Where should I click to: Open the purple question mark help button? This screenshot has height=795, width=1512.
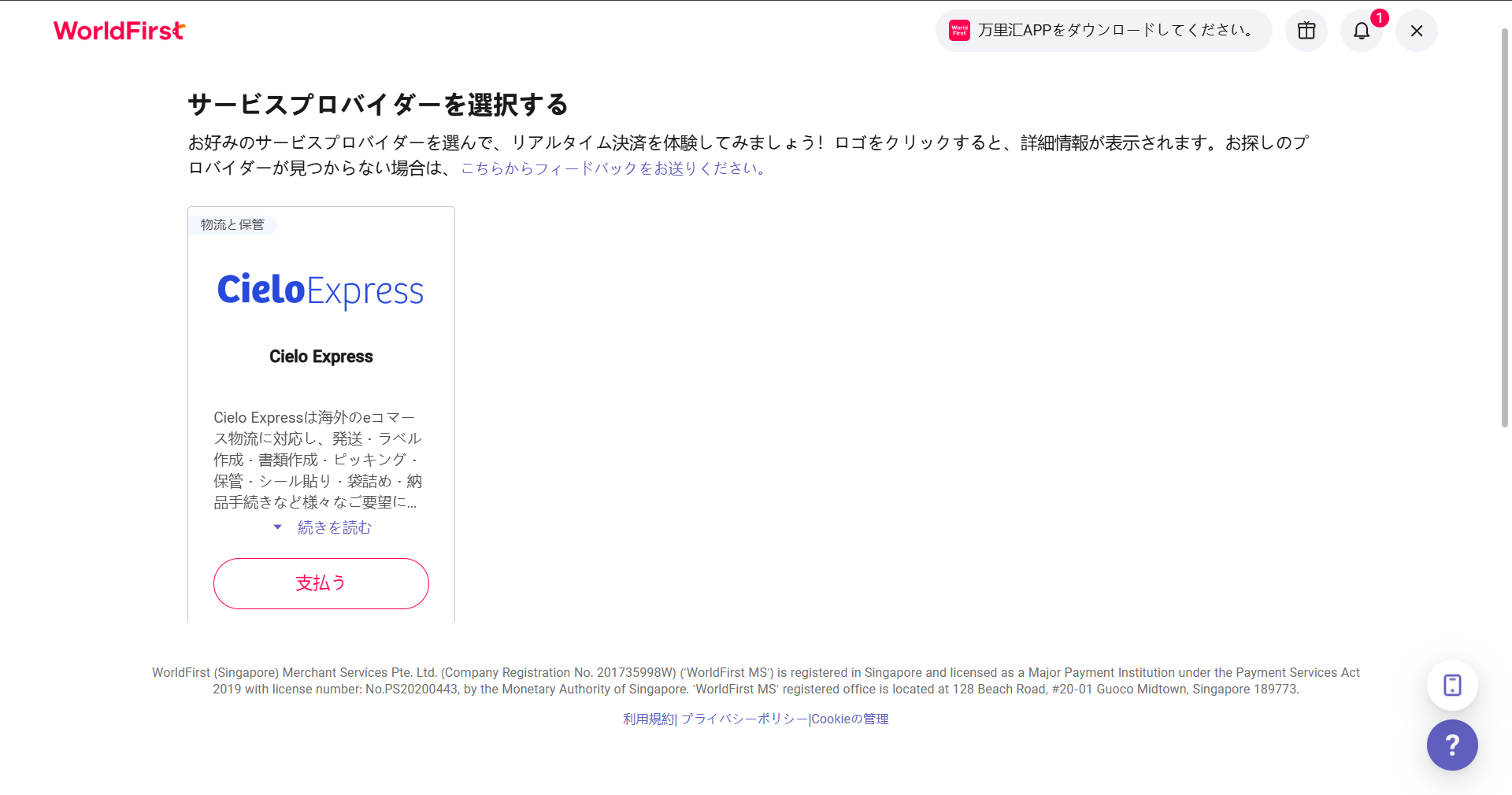[1452, 745]
